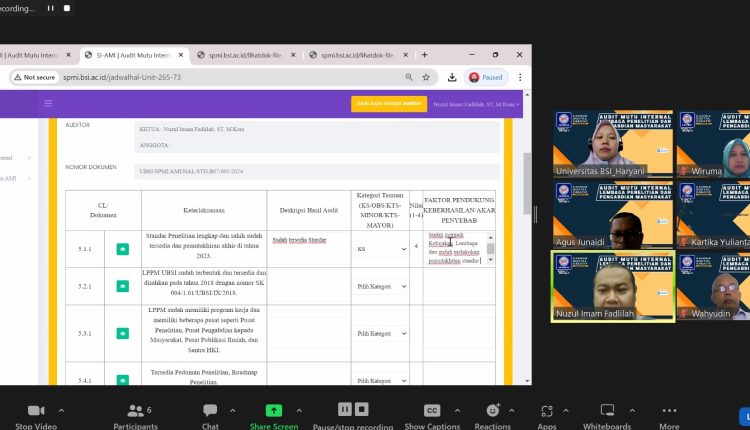Toggle the hamburger sidebar menu
This screenshot has height=430, width=750.
point(48,103)
